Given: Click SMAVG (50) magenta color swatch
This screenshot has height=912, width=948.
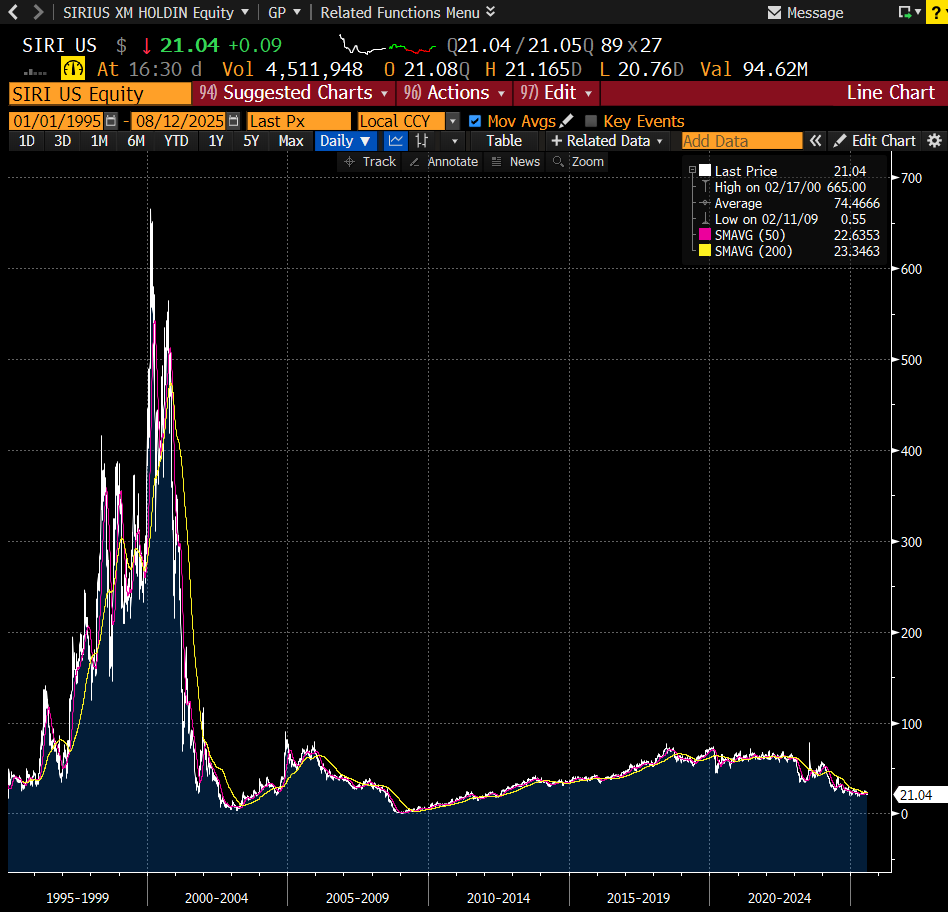Looking at the screenshot, I should (704, 235).
